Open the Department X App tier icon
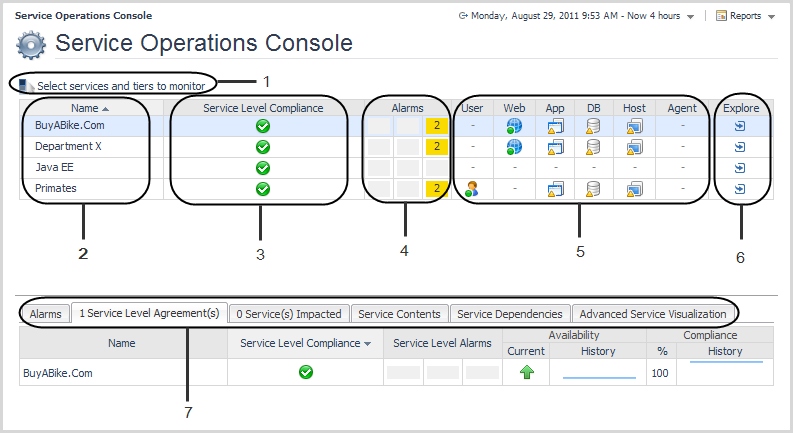This screenshot has width=793, height=433. (554, 147)
